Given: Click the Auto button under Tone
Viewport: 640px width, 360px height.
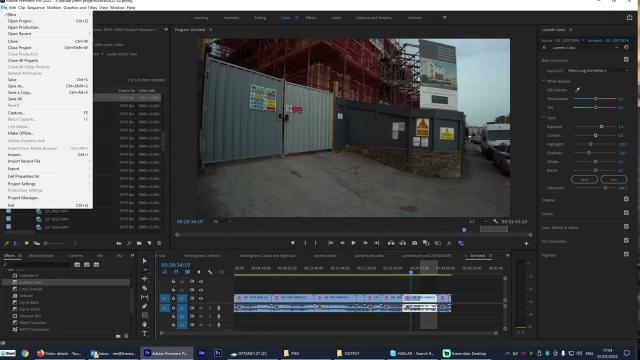Looking at the screenshot, I should point(613,179).
